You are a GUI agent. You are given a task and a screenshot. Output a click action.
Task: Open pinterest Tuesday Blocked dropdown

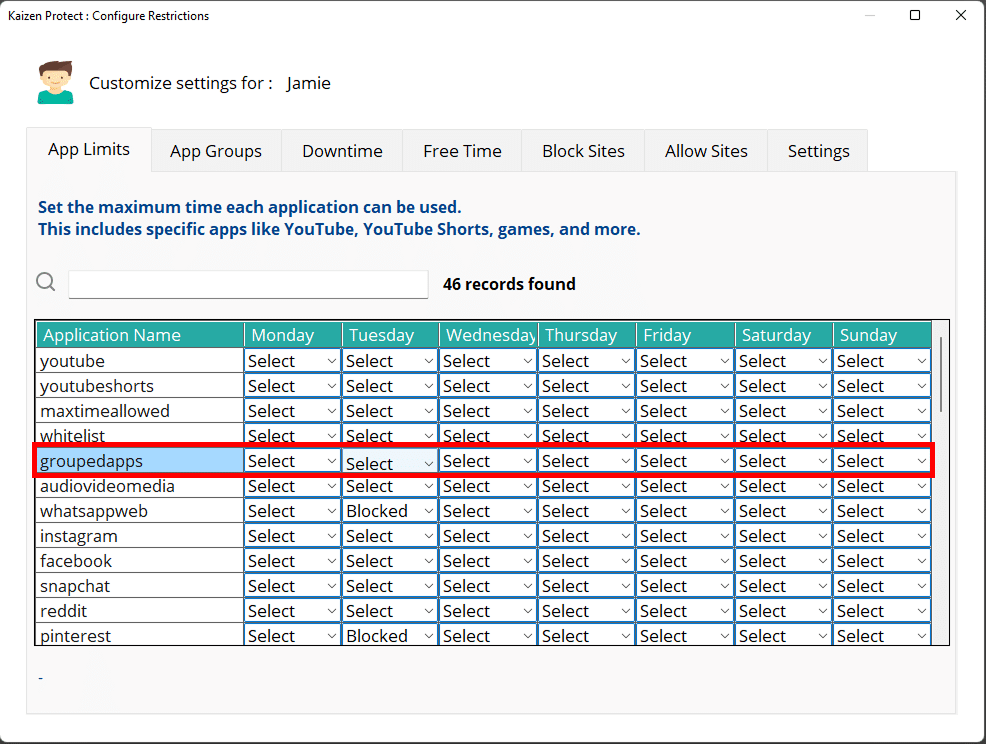(390, 636)
